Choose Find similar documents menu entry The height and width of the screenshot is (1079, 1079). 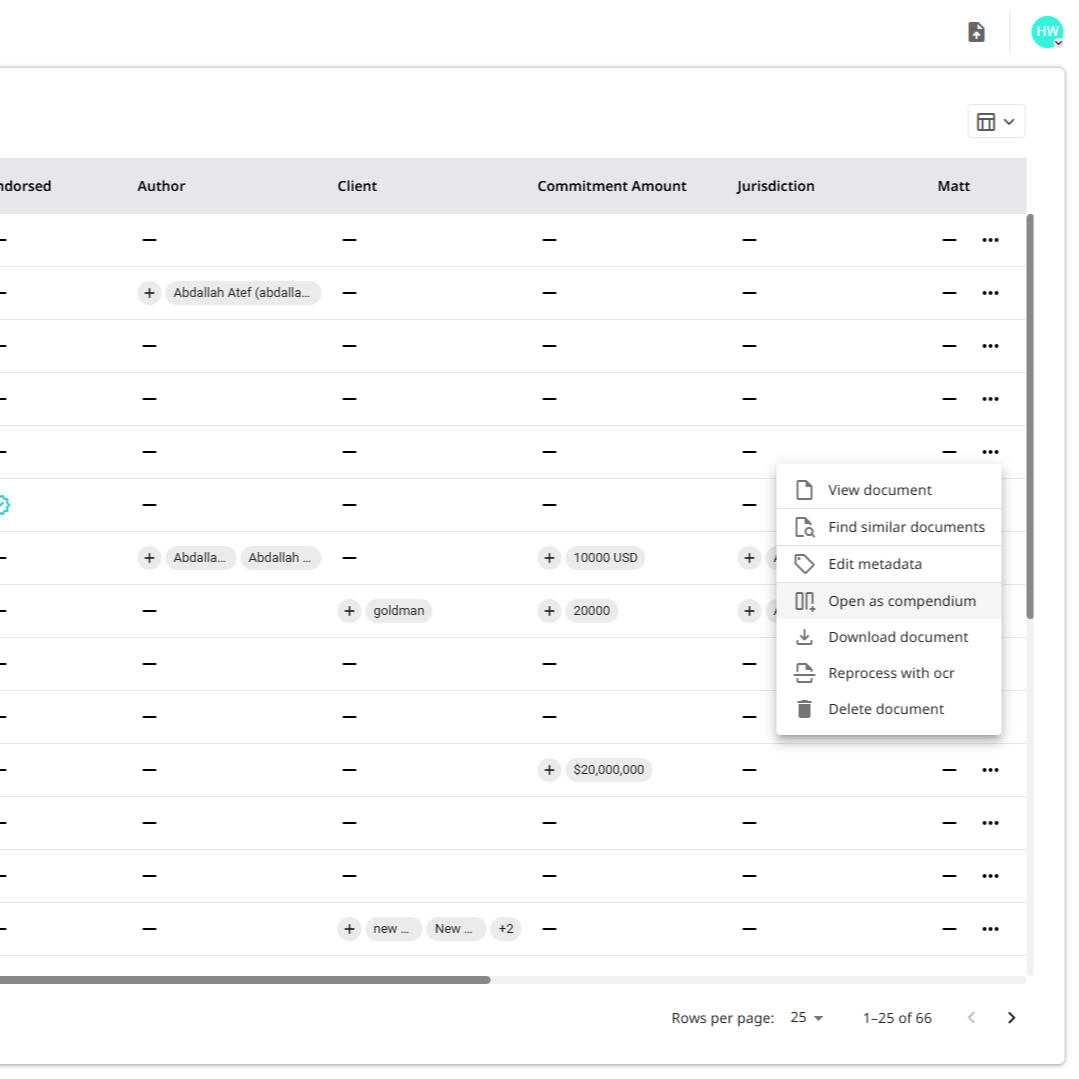click(x=905, y=527)
